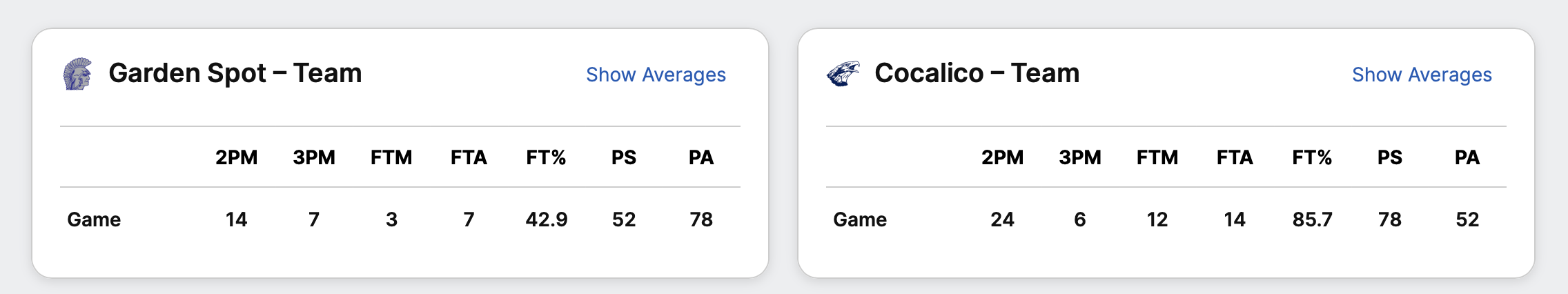Select the FTM header in Garden Spot table
Viewport: 1568px width, 294px height.
[391, 157]
